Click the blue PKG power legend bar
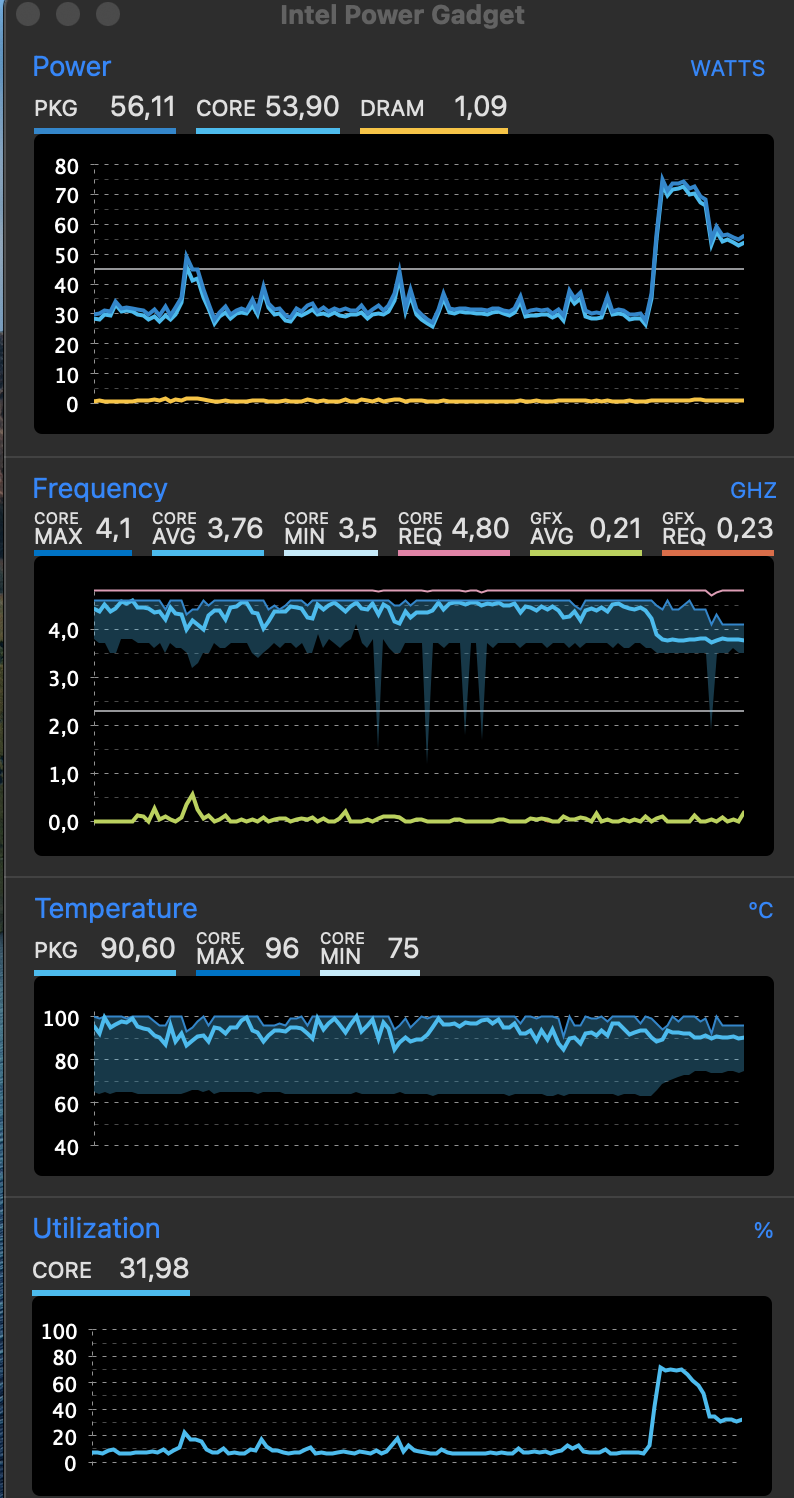 tap(105, 130)
